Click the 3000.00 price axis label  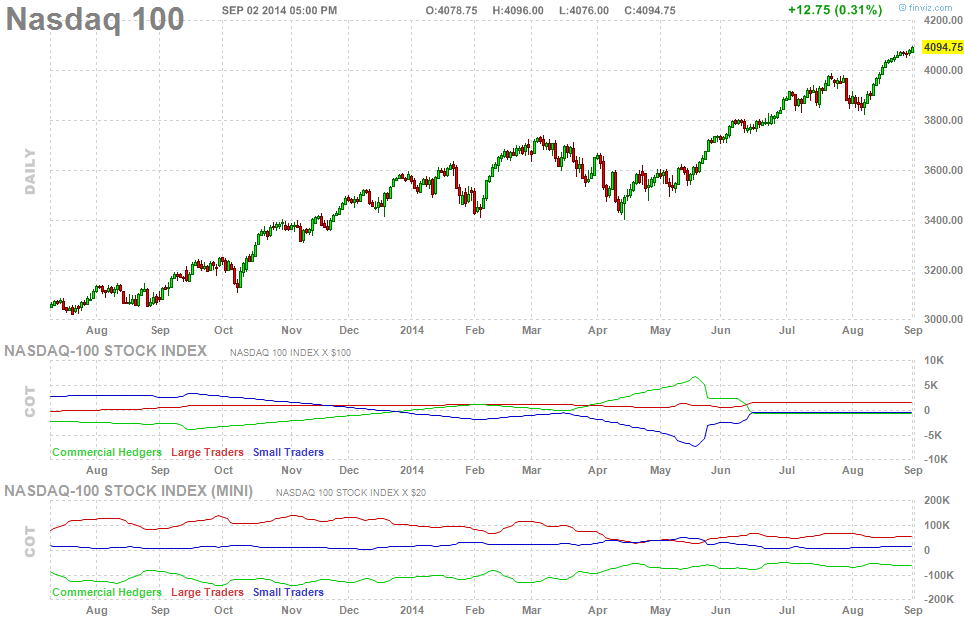pos(943,319)
